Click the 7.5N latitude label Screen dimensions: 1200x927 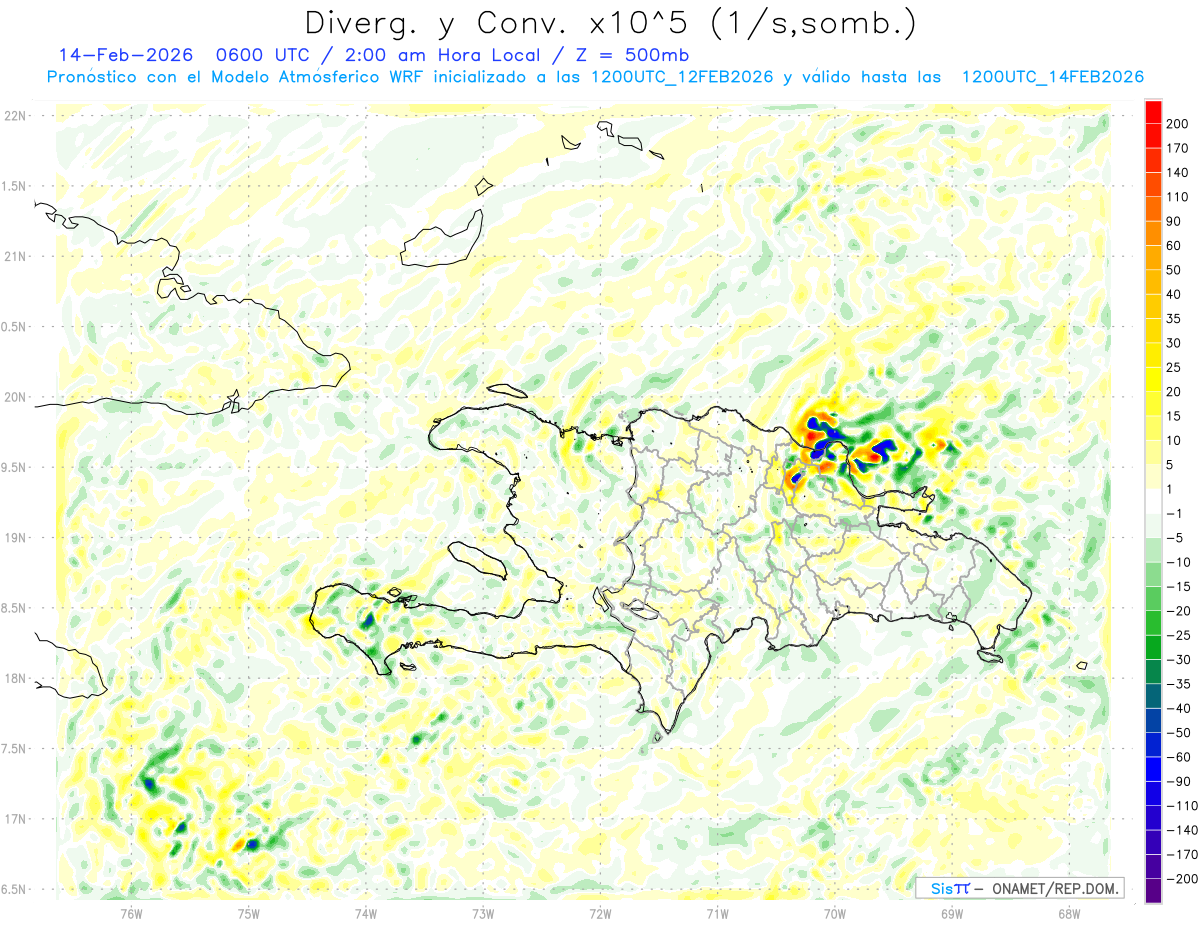[15, 749]
